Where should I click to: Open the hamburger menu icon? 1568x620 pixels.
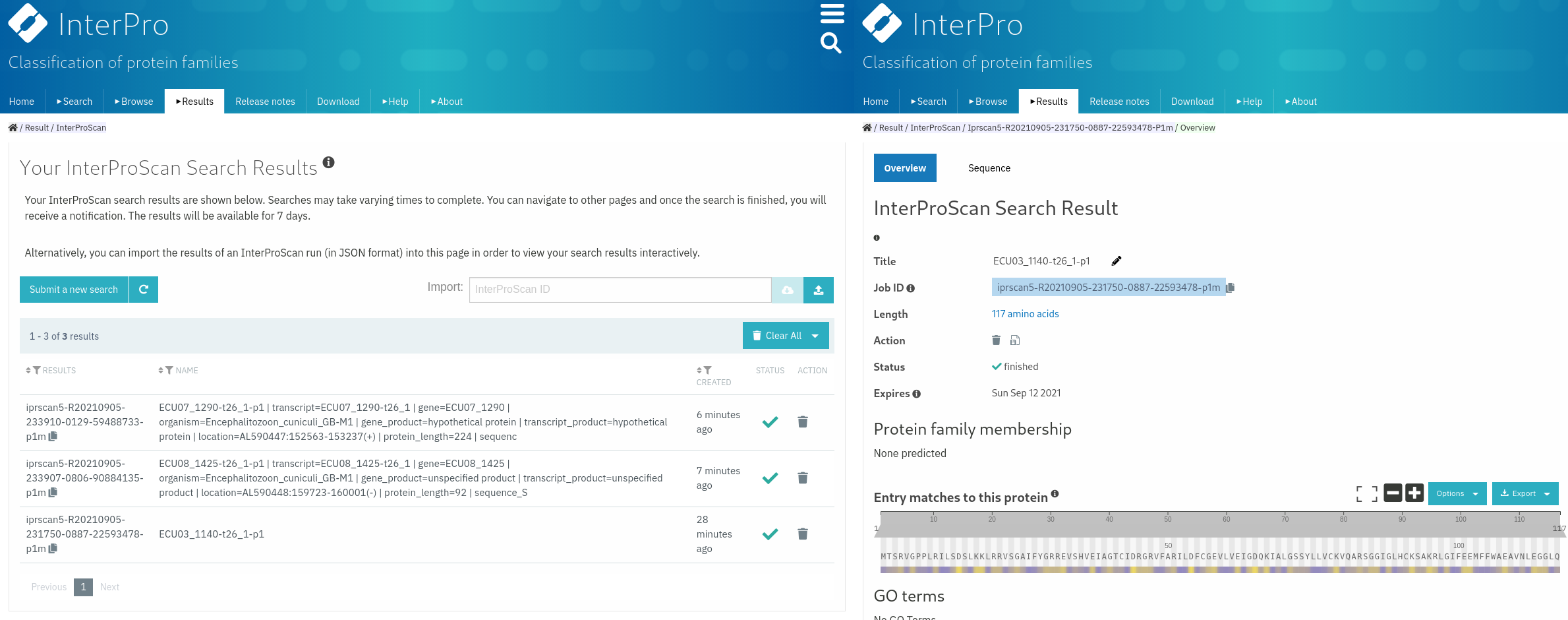832,13
